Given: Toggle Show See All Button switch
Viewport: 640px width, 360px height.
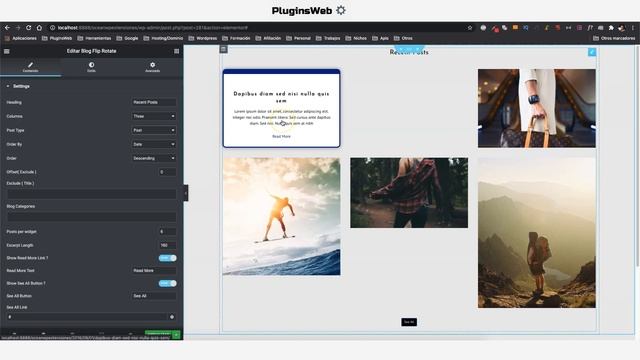Looking at the screenshot, I should pos(167,283).
